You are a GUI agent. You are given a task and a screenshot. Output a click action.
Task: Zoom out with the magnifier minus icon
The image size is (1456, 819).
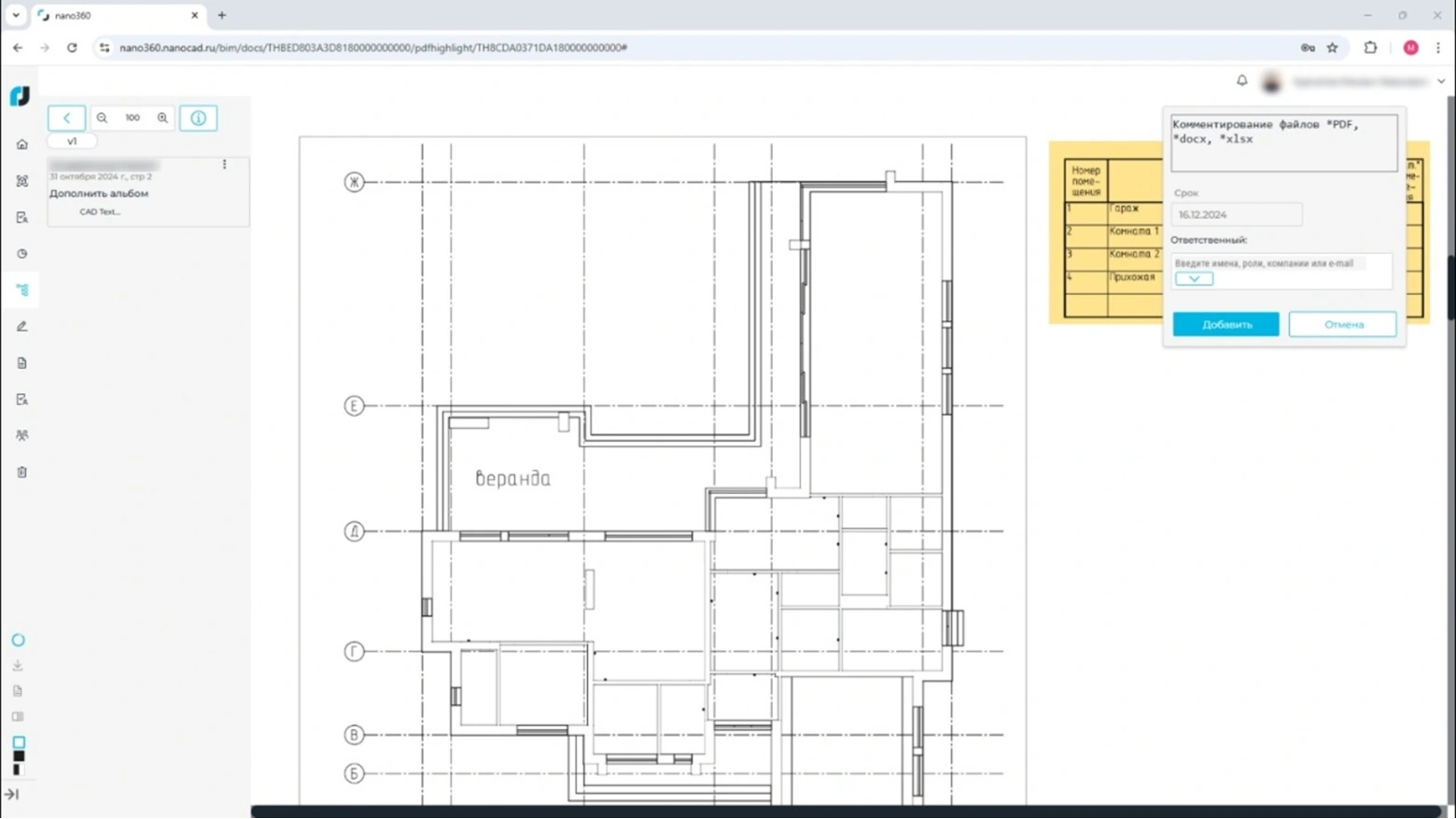click(x=102, y=119)
